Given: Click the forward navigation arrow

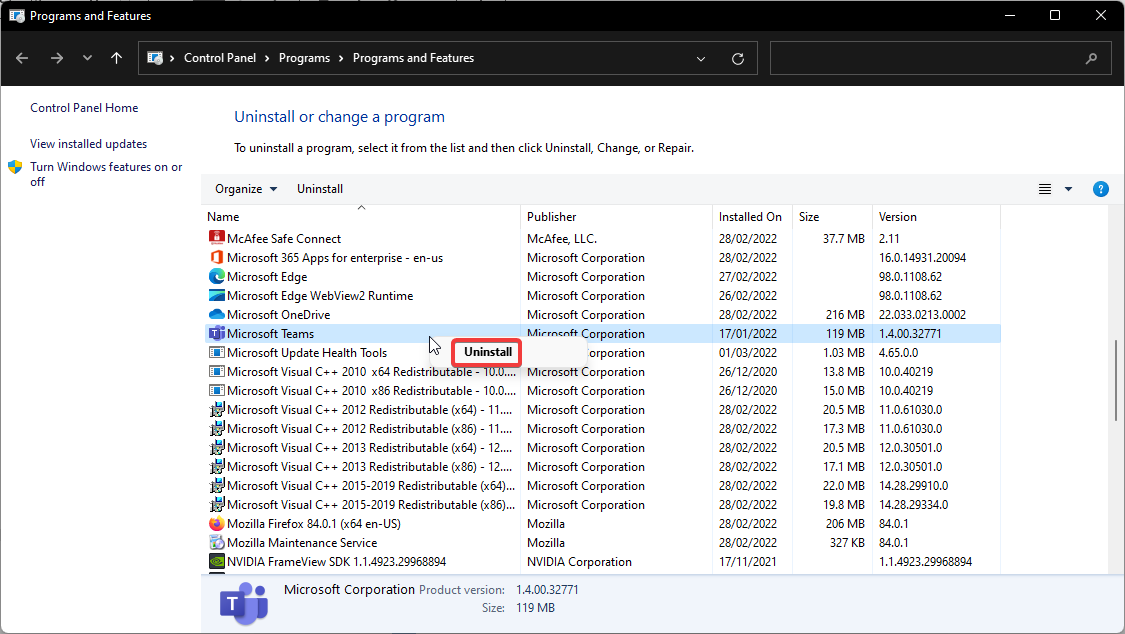Looking at the screenshot, I should point(57,58).
